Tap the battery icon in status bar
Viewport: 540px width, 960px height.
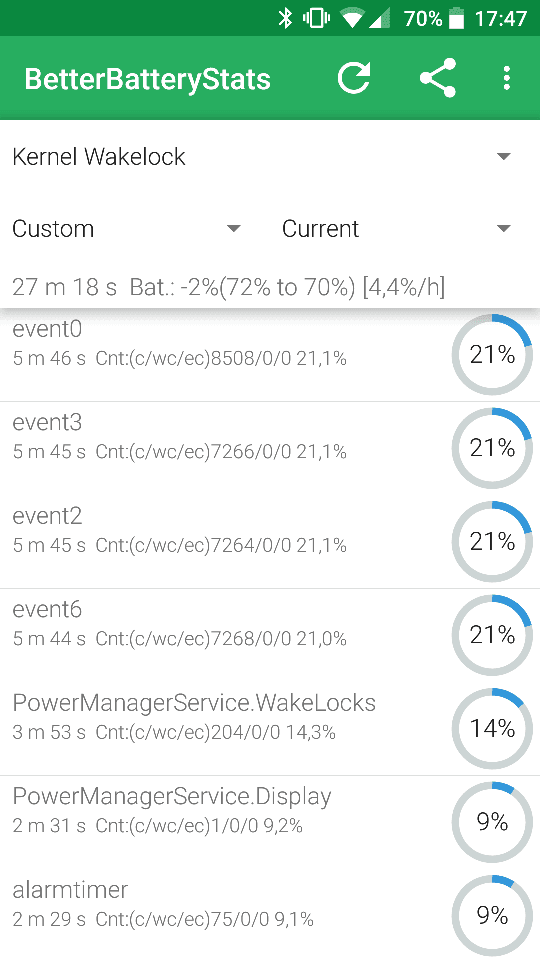[457, 19]
